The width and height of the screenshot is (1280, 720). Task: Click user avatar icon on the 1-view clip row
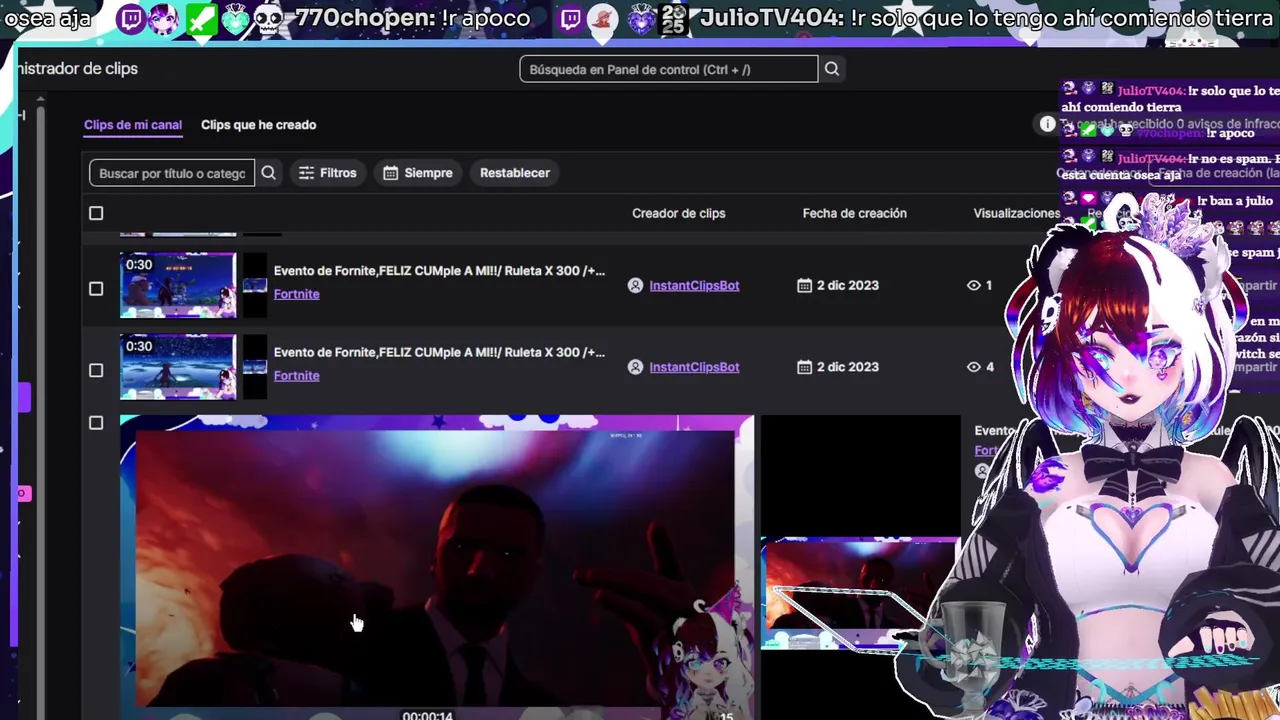(x=635, y=285)
